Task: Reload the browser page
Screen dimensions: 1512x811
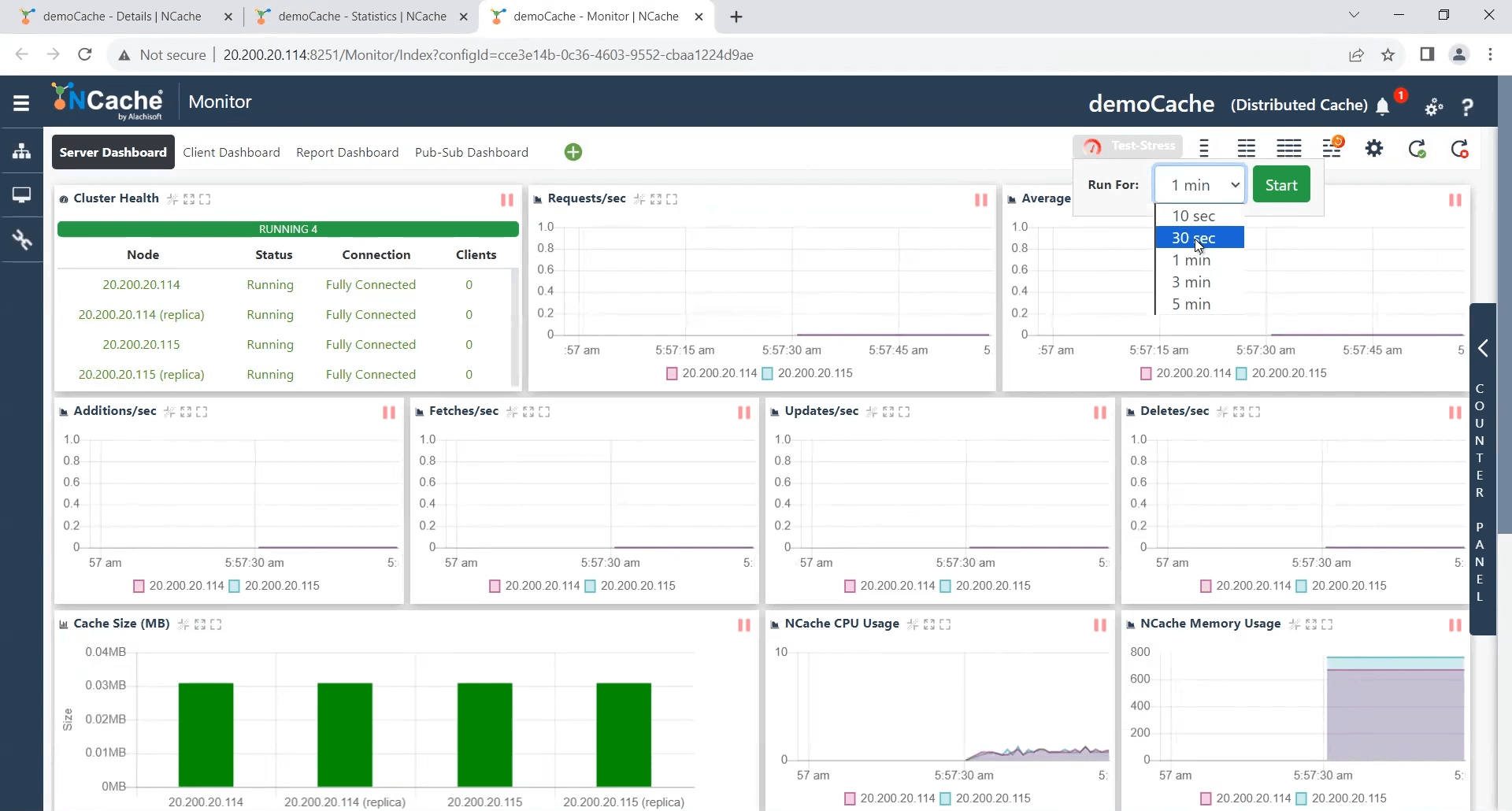Action: coord(85,54)
